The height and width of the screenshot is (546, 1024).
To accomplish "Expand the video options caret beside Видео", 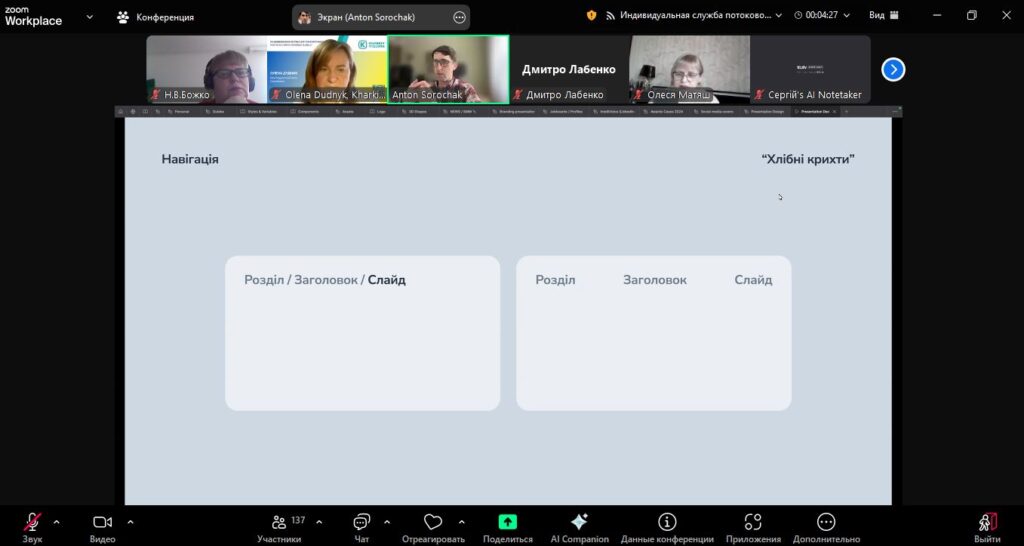I will coord(130,522).
